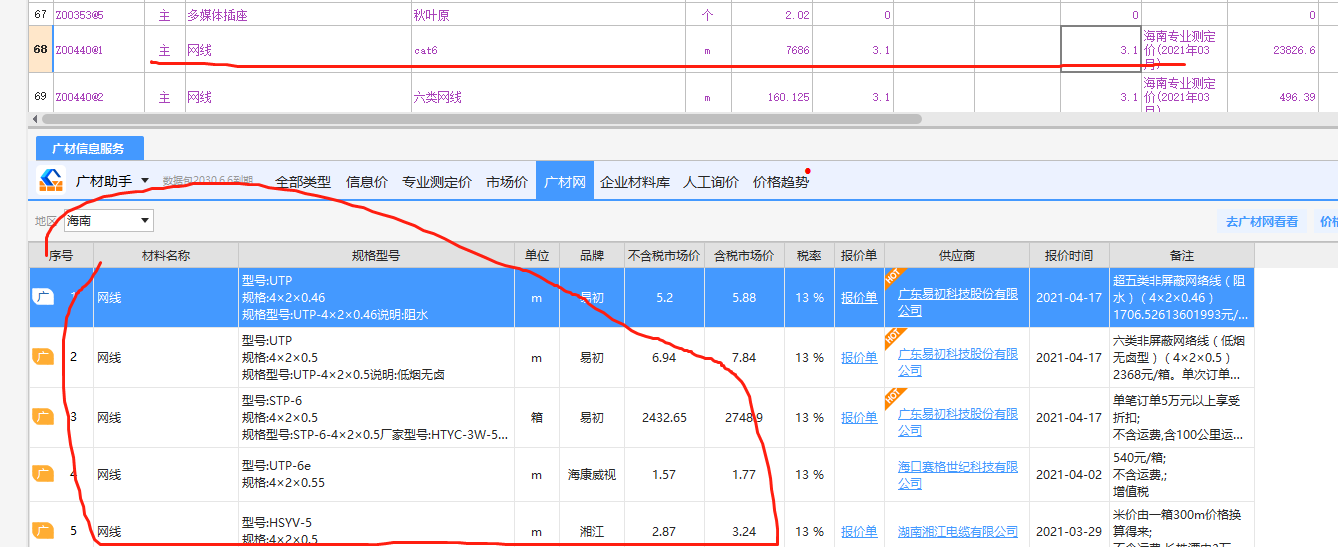Click the 不含税市场价 column header
This screenshot has width=1338, height=547.
point(664,255)
